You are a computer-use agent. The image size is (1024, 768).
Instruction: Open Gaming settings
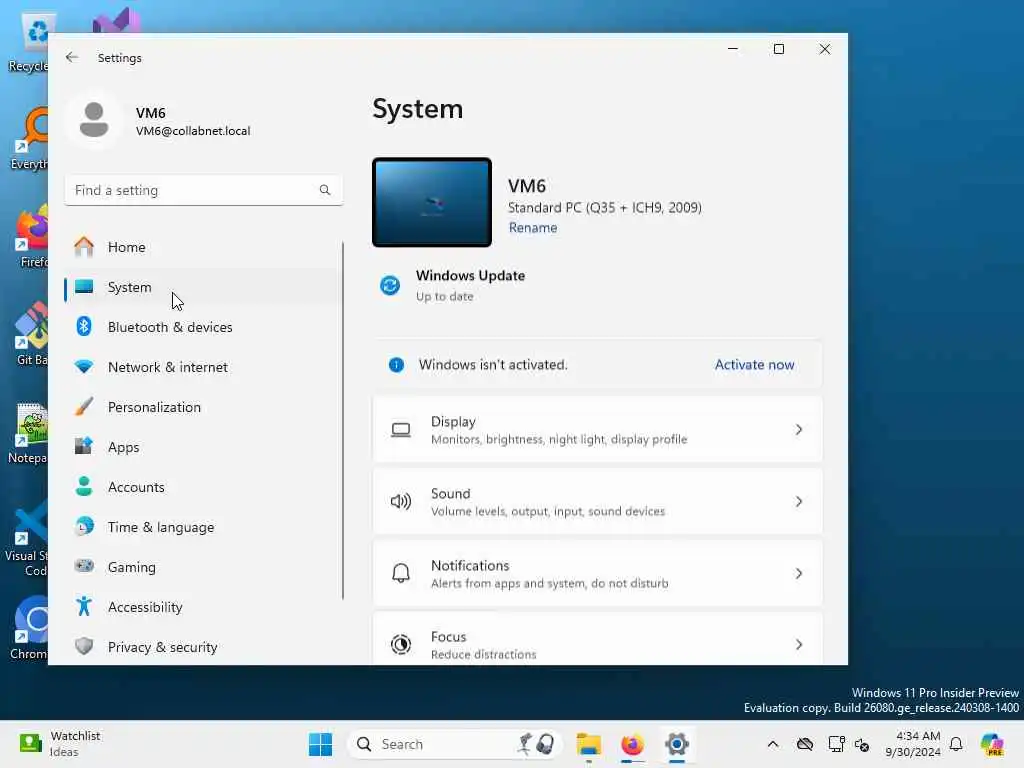[x=203, y=567]
